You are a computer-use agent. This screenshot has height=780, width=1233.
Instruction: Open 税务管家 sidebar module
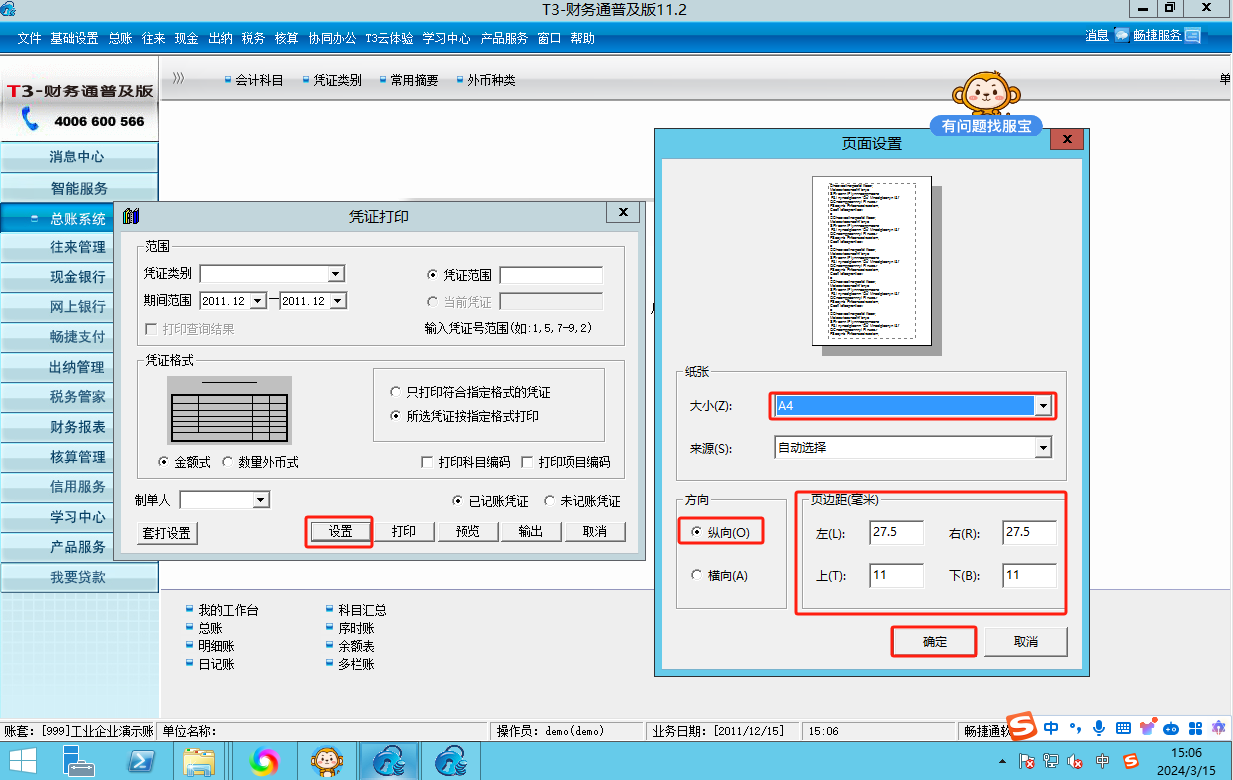coord(79,397)
